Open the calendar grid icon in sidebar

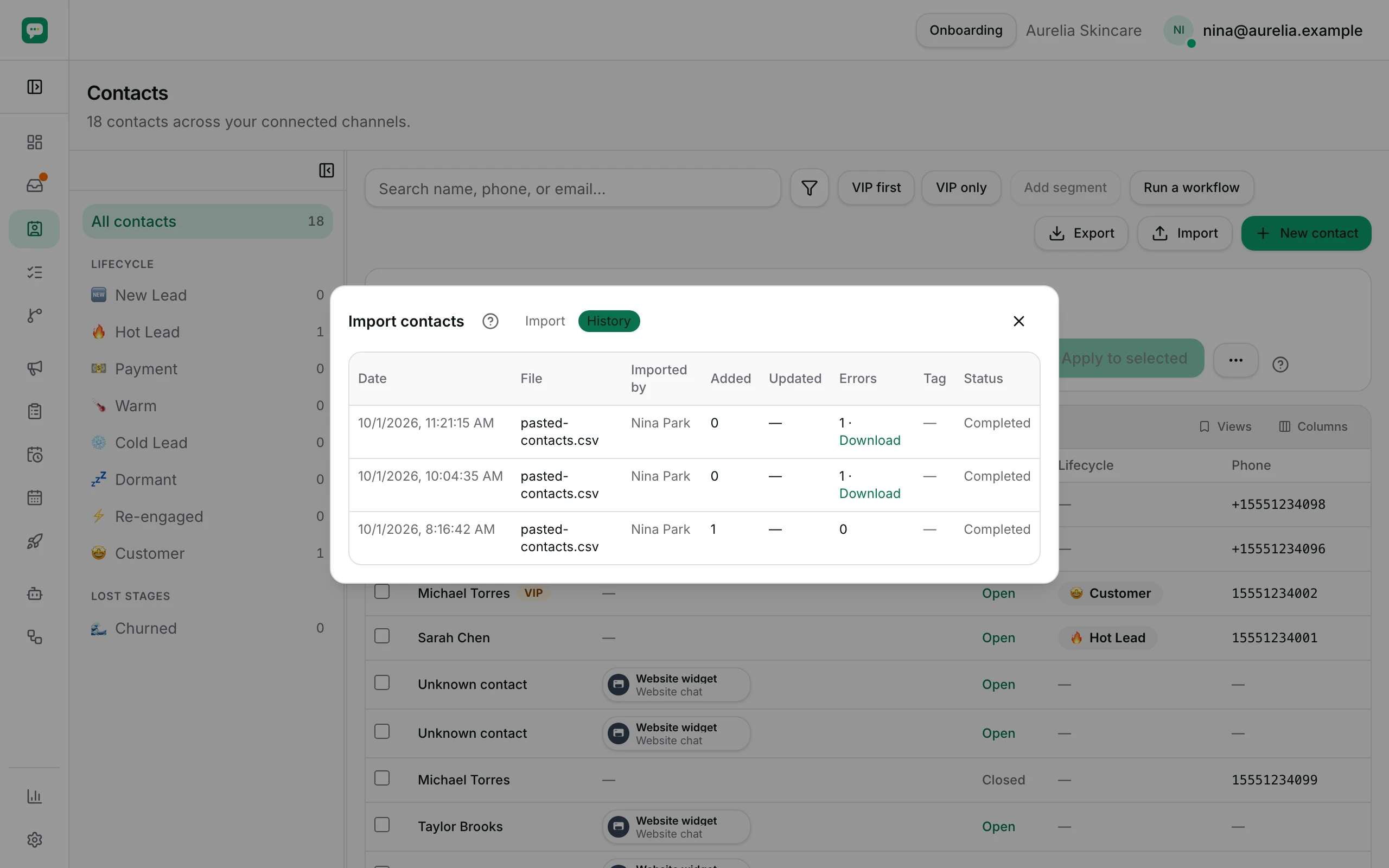tap(34, 497)
